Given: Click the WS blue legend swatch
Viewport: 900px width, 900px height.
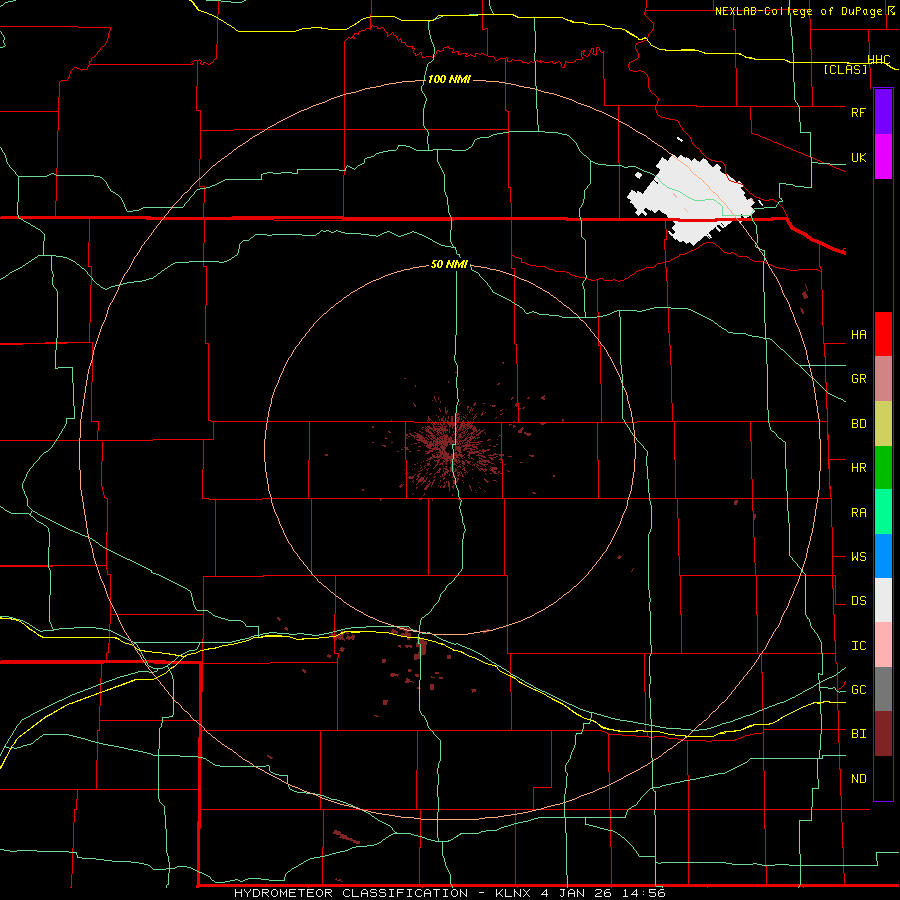Looking at the screenshot, I should [x=883, y=556].
